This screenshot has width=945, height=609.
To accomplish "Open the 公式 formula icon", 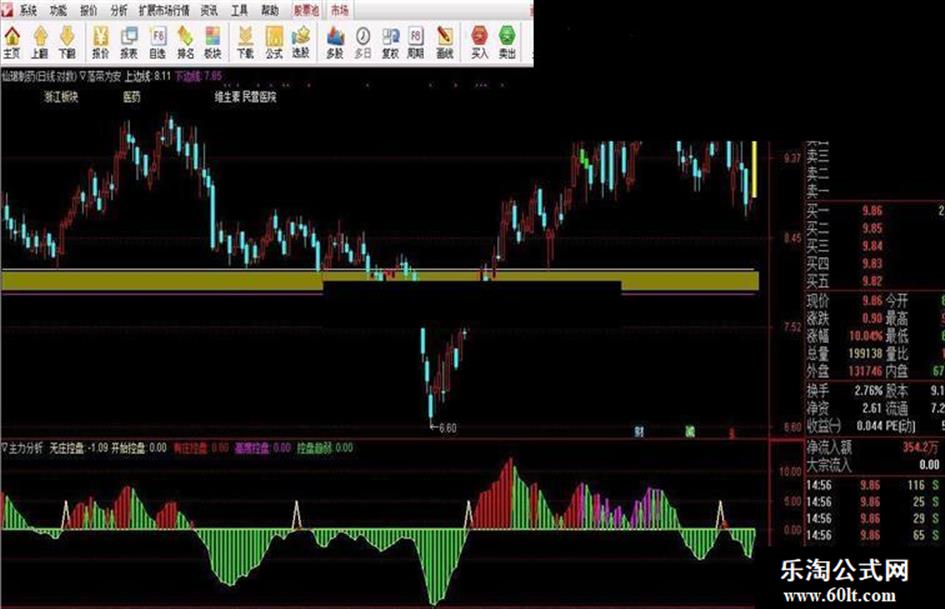I will tap(274, 43).
